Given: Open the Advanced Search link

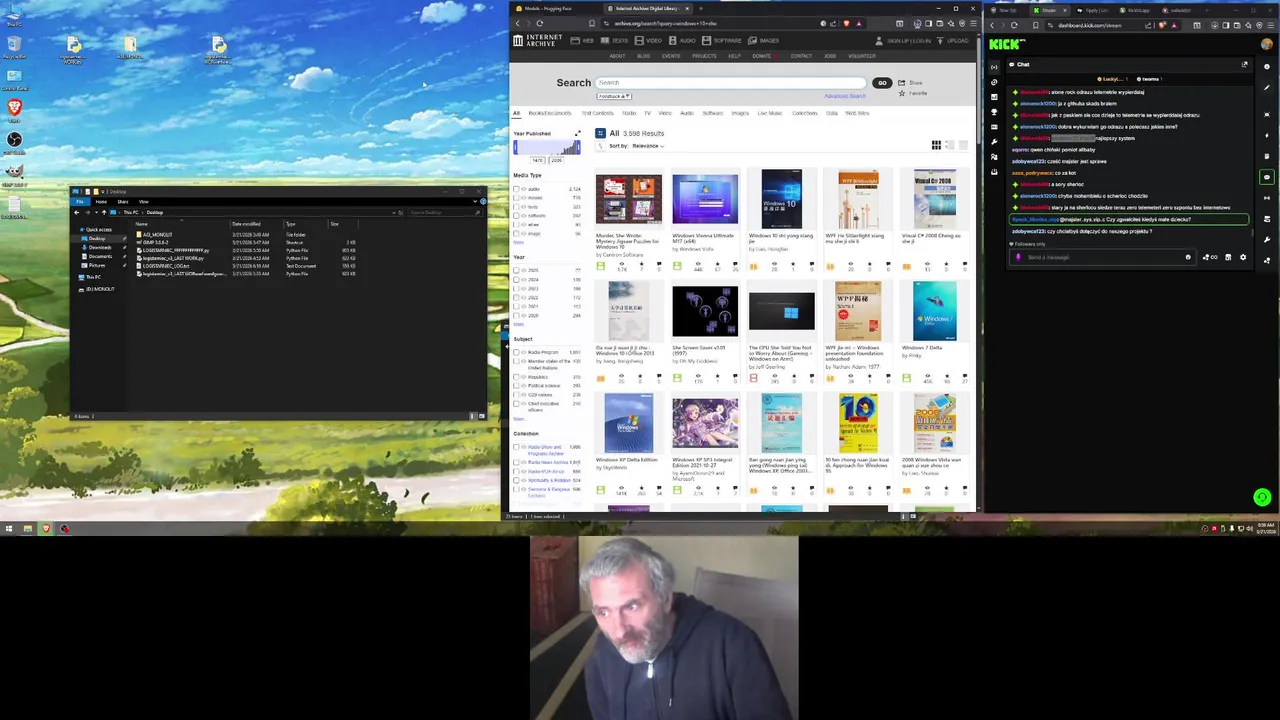Looking at the screenshot, I should coord(845,96).
